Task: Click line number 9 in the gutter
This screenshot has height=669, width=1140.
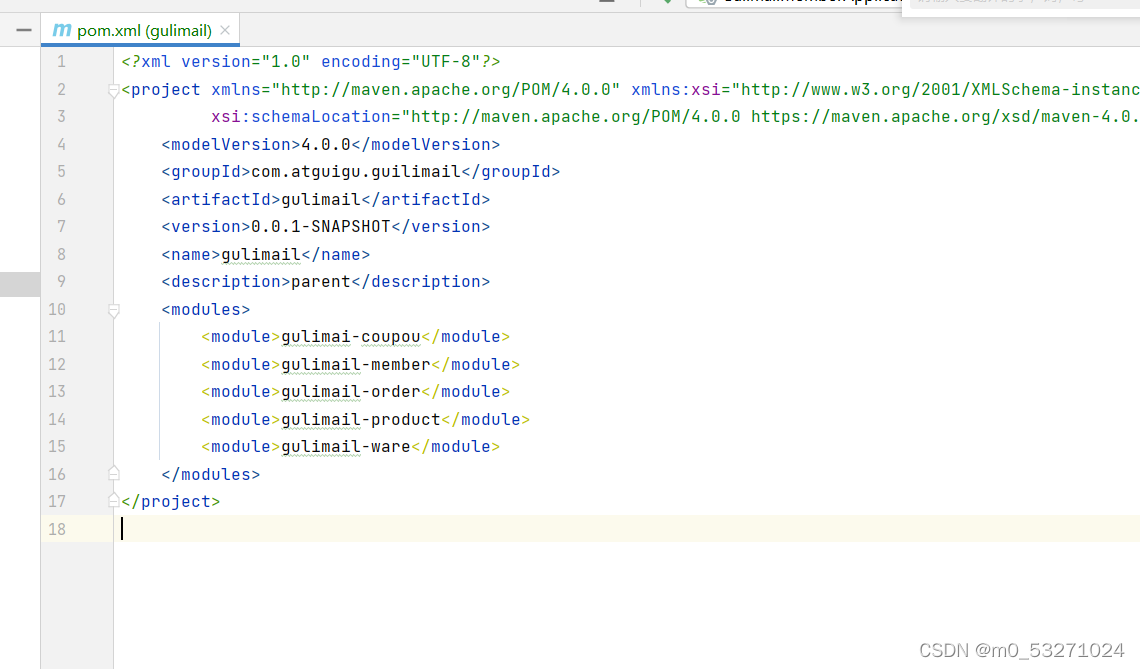Action: tap(61, 281)
